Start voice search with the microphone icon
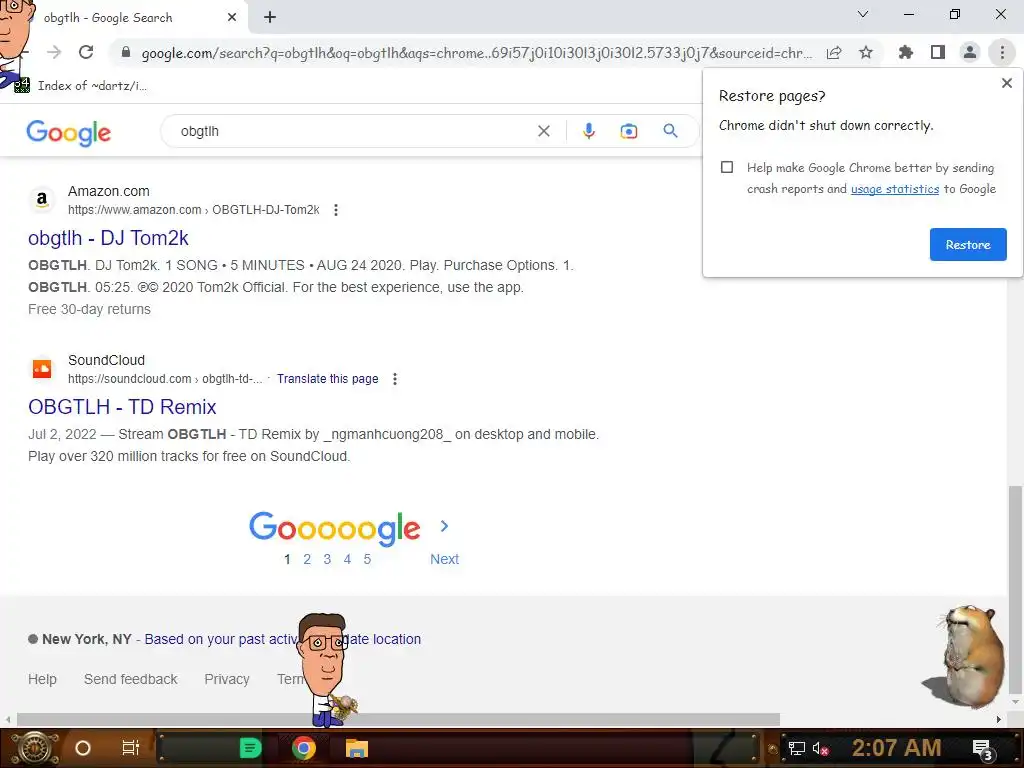1024x768 pixels. [x=588, y=131]
